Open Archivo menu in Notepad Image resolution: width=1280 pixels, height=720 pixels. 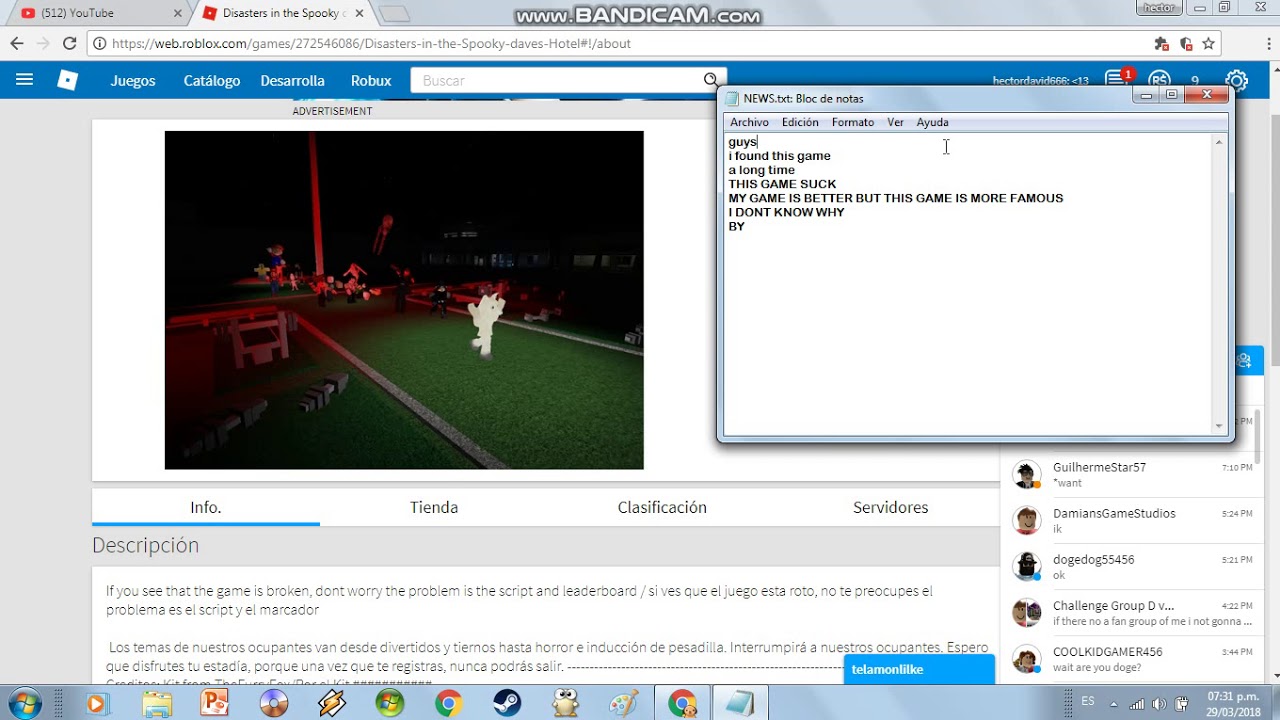coord(749,122)
